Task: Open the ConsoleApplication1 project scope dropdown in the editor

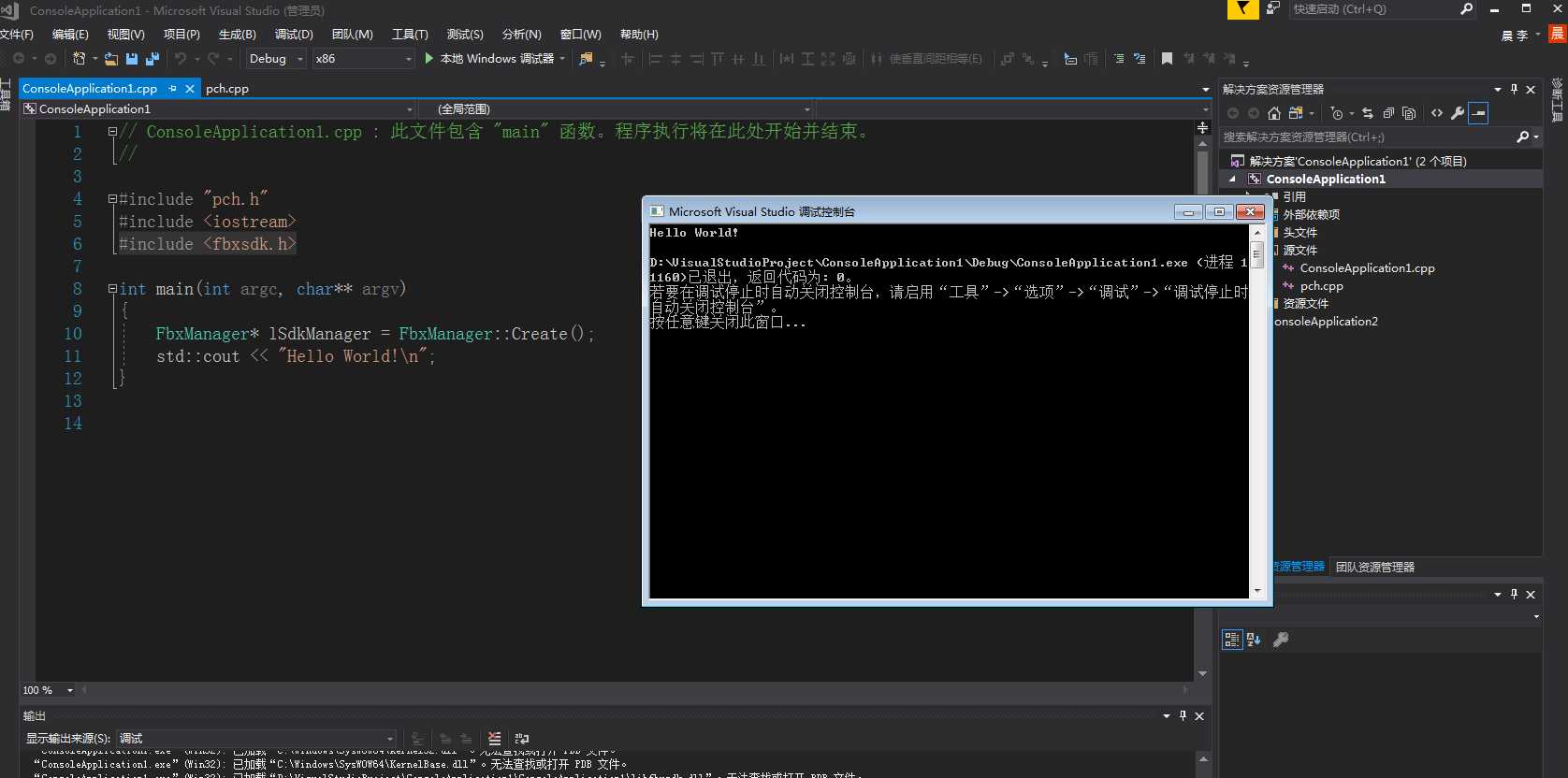Action: click(218, 109)
